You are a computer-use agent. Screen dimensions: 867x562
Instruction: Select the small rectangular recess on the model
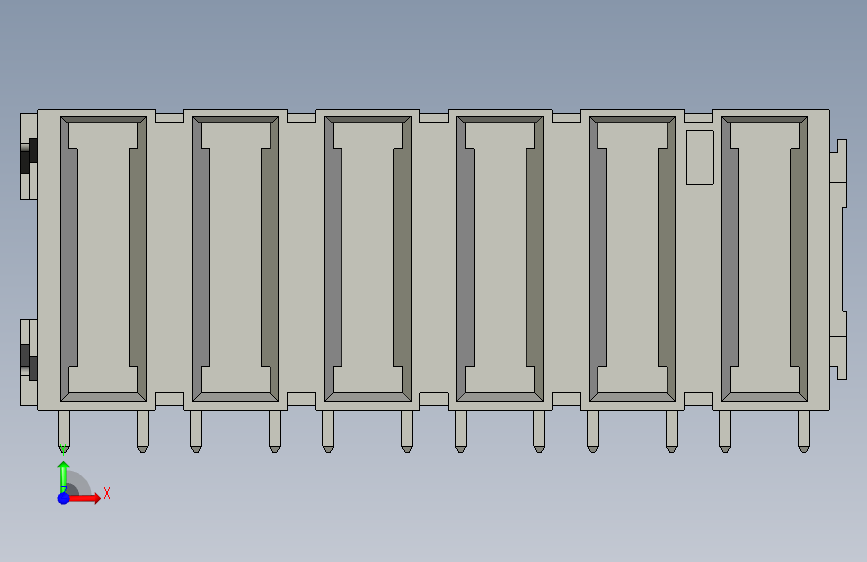pyautogui.click(x=699, y=158)
